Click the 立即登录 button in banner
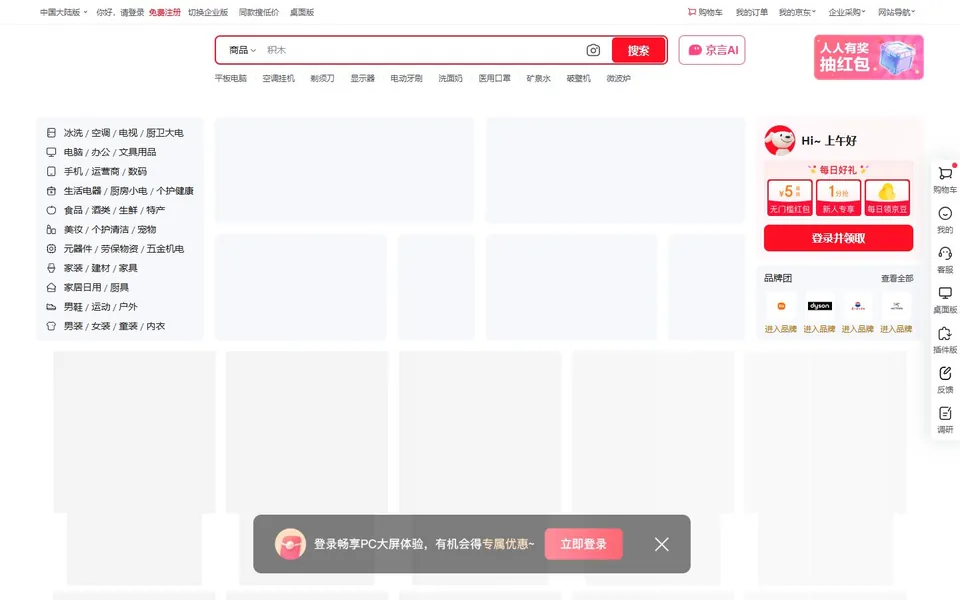 pos(583,544)
